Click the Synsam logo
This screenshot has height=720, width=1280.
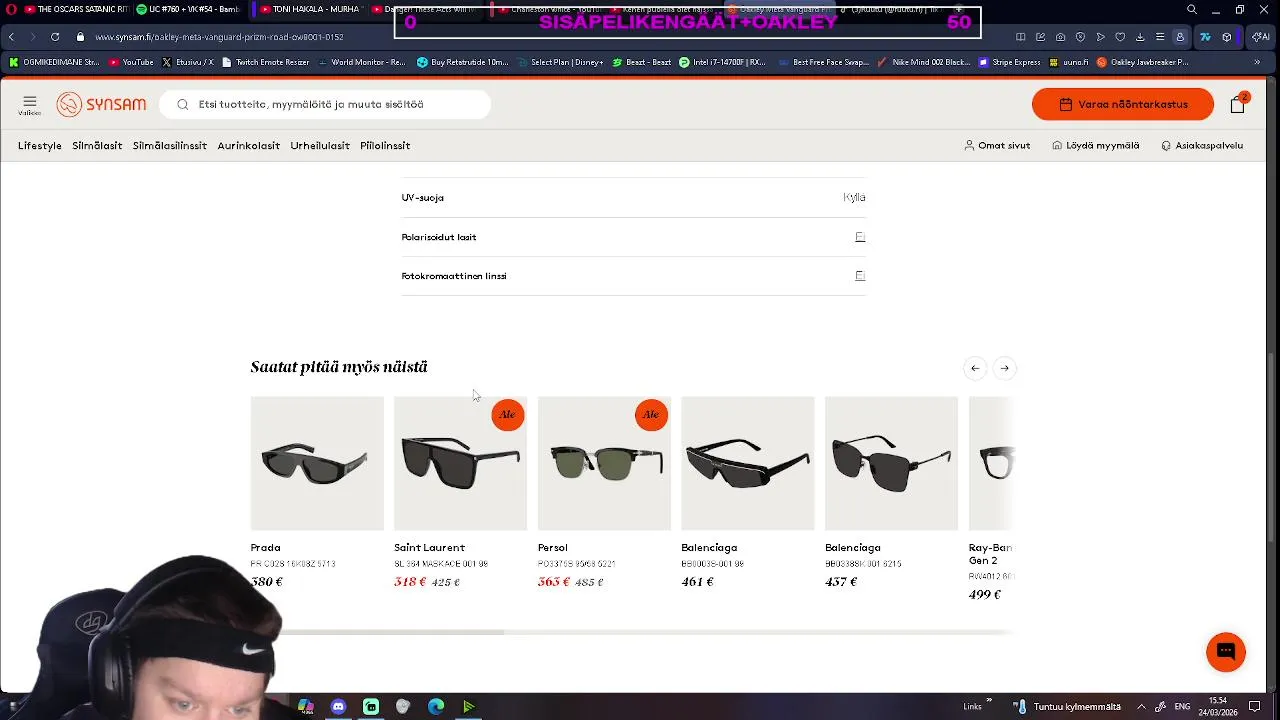(101, 104)
